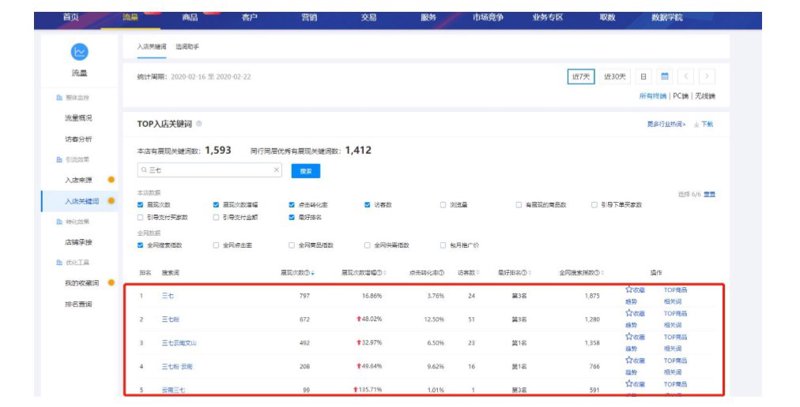Go to previous period arrow
Screen dimensions: 800x407
pos(686,77)
